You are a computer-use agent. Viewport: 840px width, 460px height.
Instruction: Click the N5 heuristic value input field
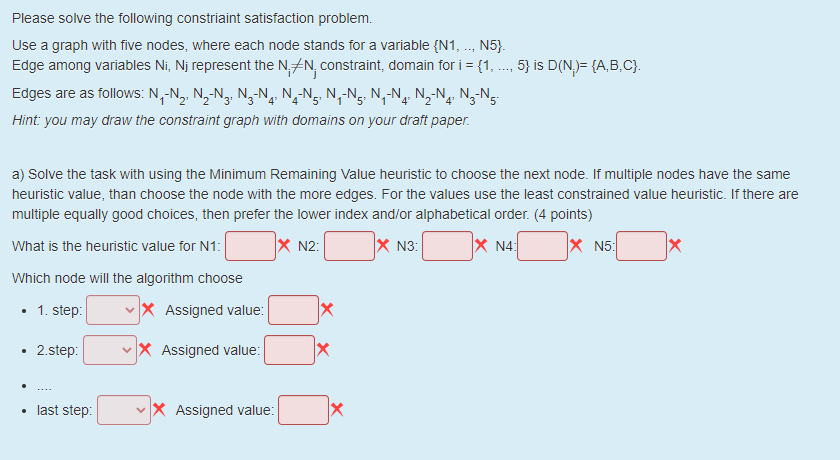point(641,246)
